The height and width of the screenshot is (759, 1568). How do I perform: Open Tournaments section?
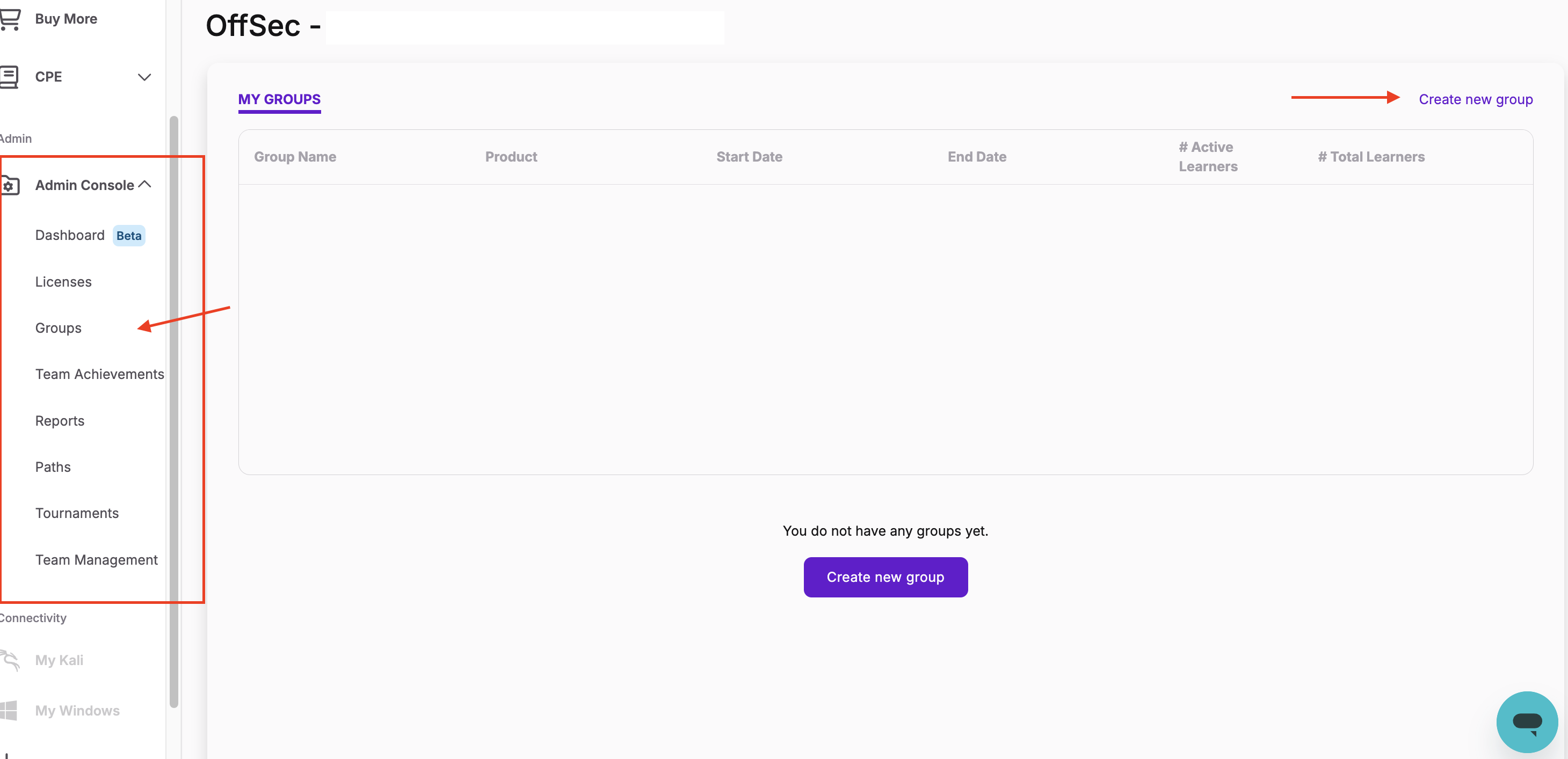[x=77, y=513]
